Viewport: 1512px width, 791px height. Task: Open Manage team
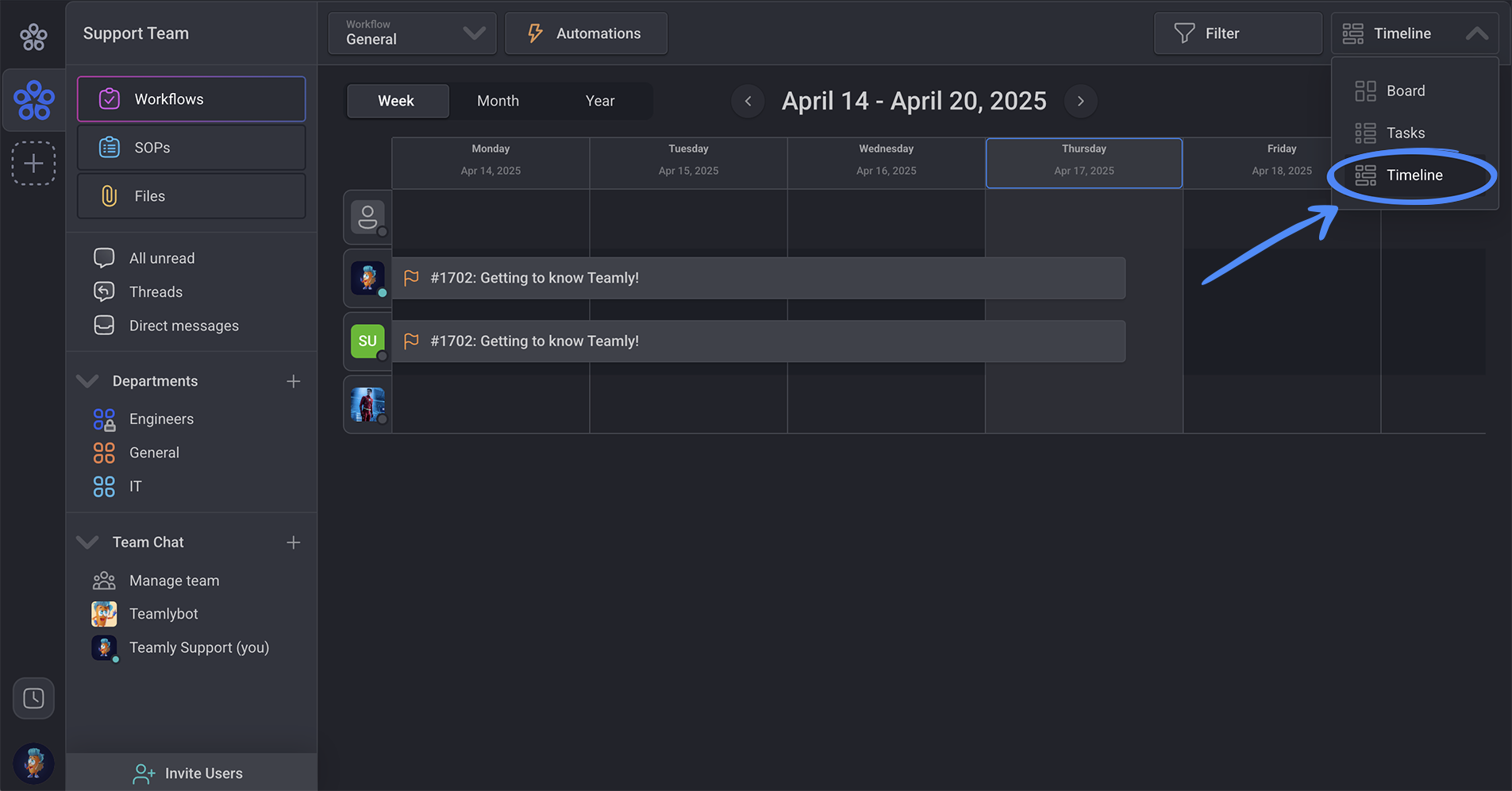click(174, 581)
